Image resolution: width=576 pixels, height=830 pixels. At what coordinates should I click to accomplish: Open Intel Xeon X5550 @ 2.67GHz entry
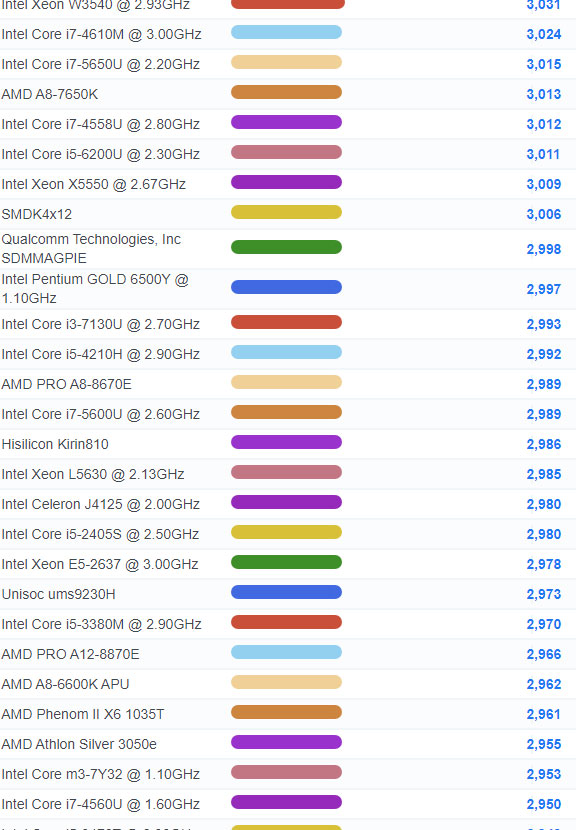[x=94, y=184]
